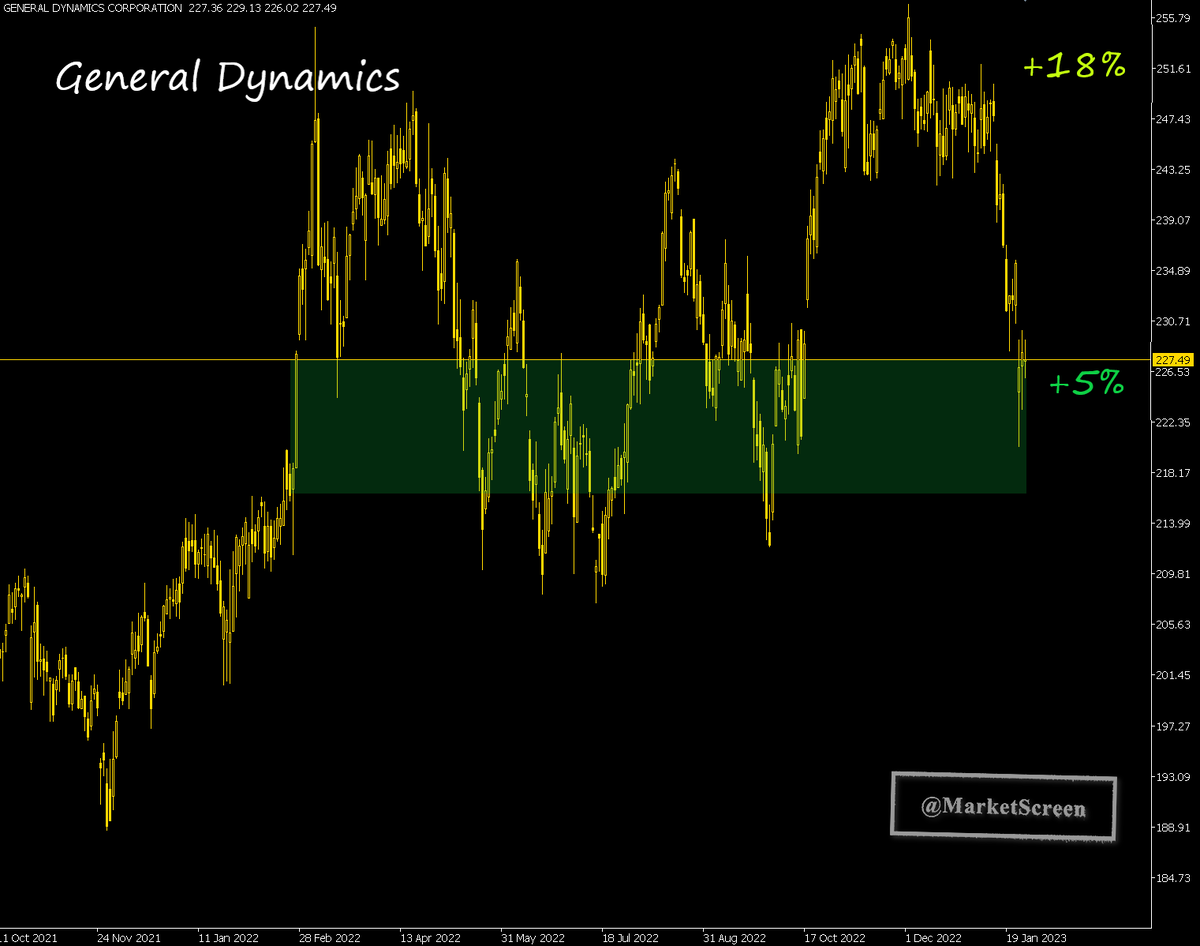Click price axis value 243.25
1200x946 pixels.
click(x=1173, y=170)
